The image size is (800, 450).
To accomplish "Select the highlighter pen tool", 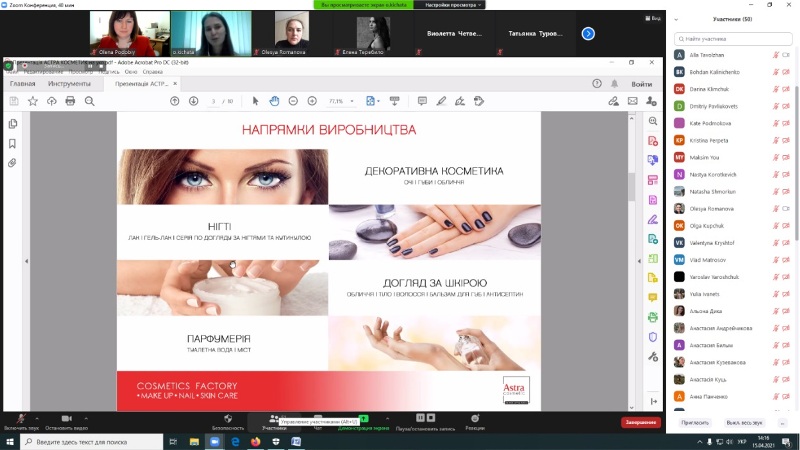I will 441,101.
